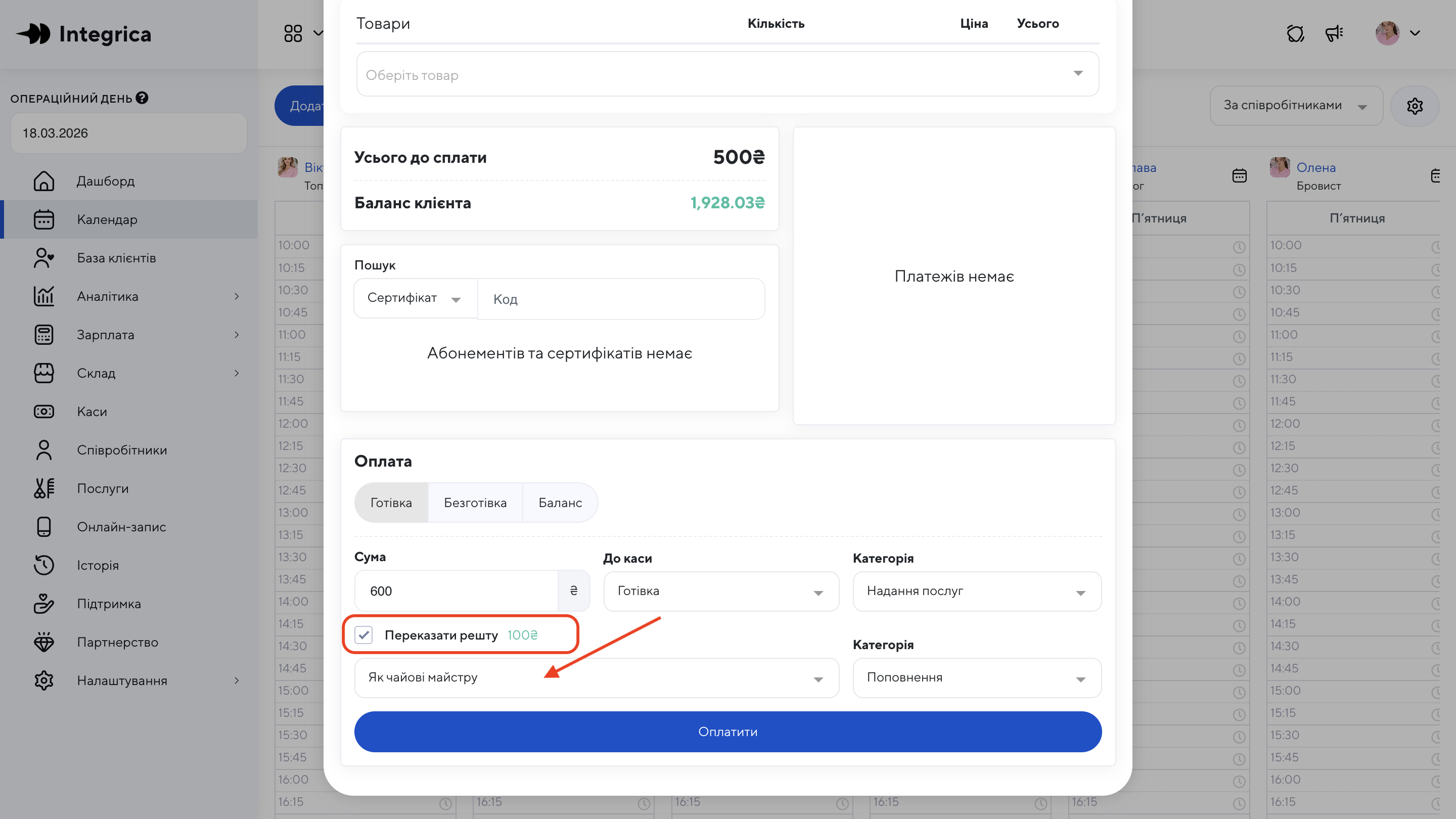Select the Баланс payment tab

click(x=560, y=503)
